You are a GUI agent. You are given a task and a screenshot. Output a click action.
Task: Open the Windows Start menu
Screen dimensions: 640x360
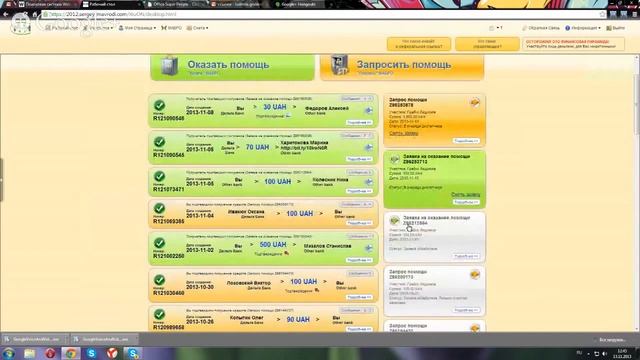(9, 353)
